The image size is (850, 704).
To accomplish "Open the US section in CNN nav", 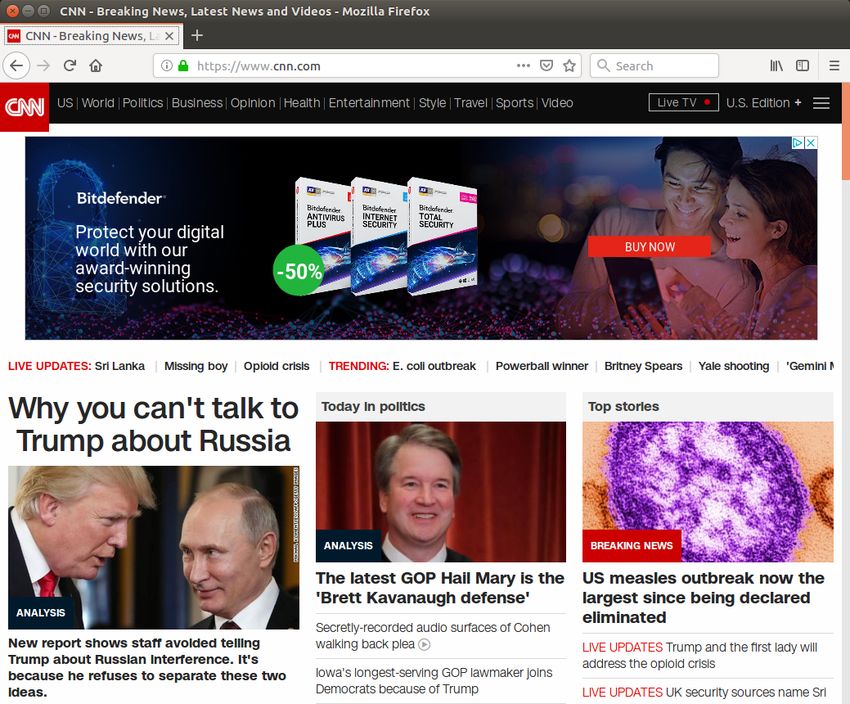I will click(x=65, y=103).
